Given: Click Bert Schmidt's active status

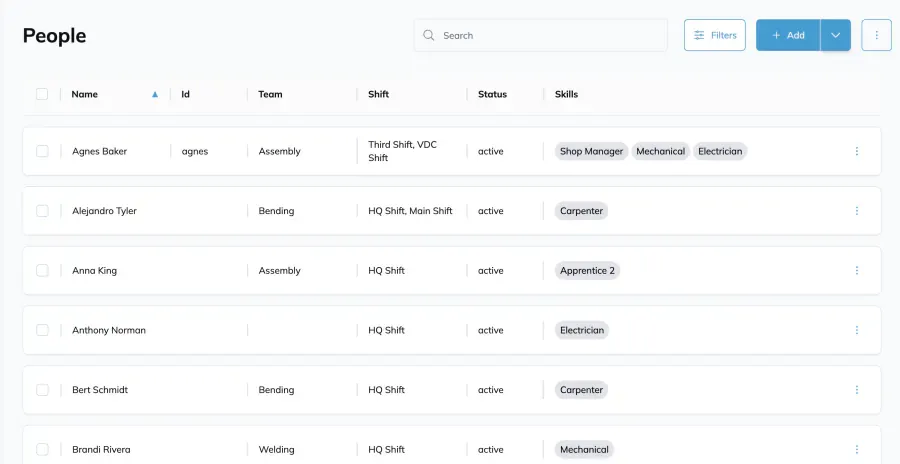Looking at the screenshot, I should click(491, 390).
